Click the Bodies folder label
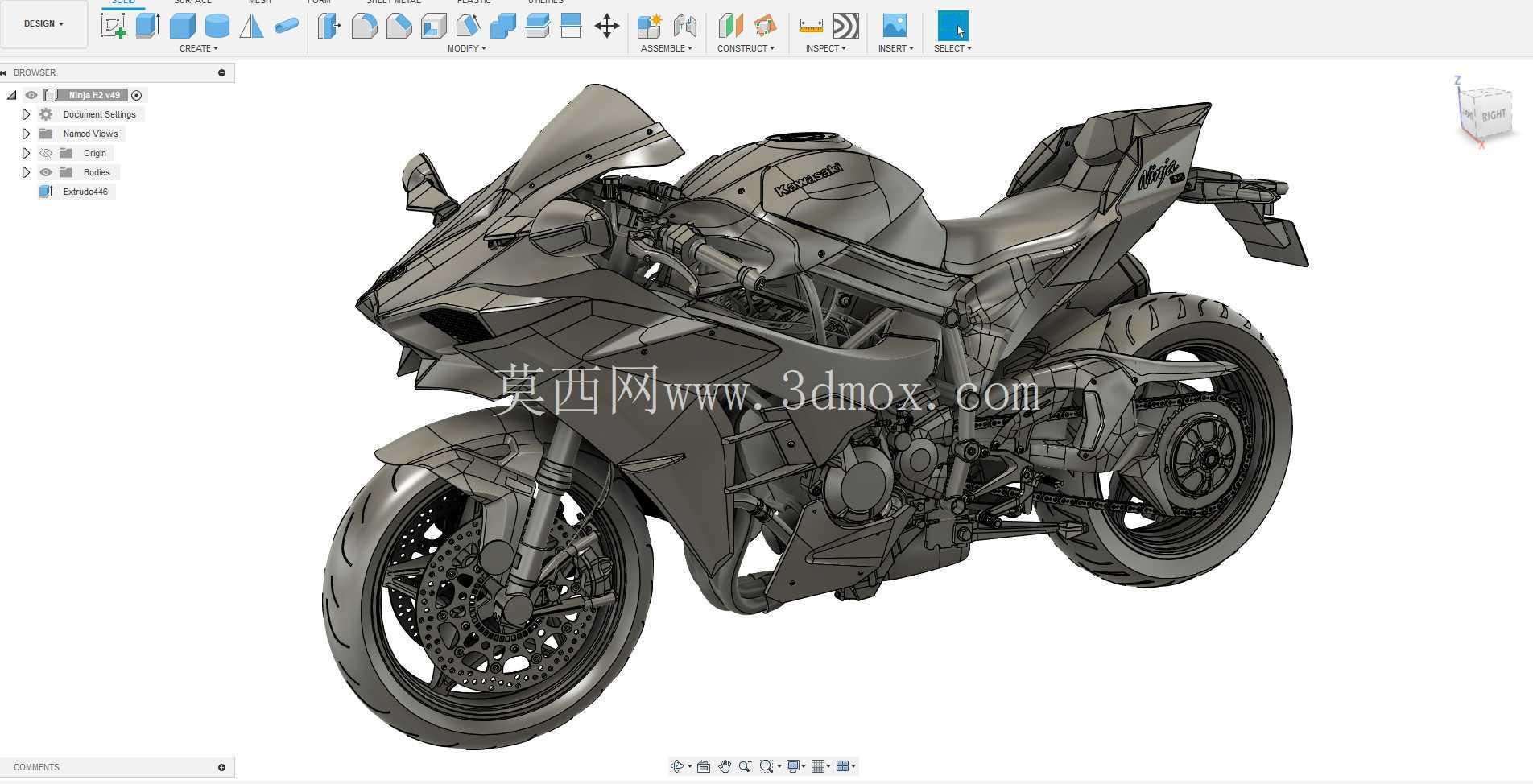Image resolution: width=1533 pixels, height=784 pixels. [x=97, y=172]
